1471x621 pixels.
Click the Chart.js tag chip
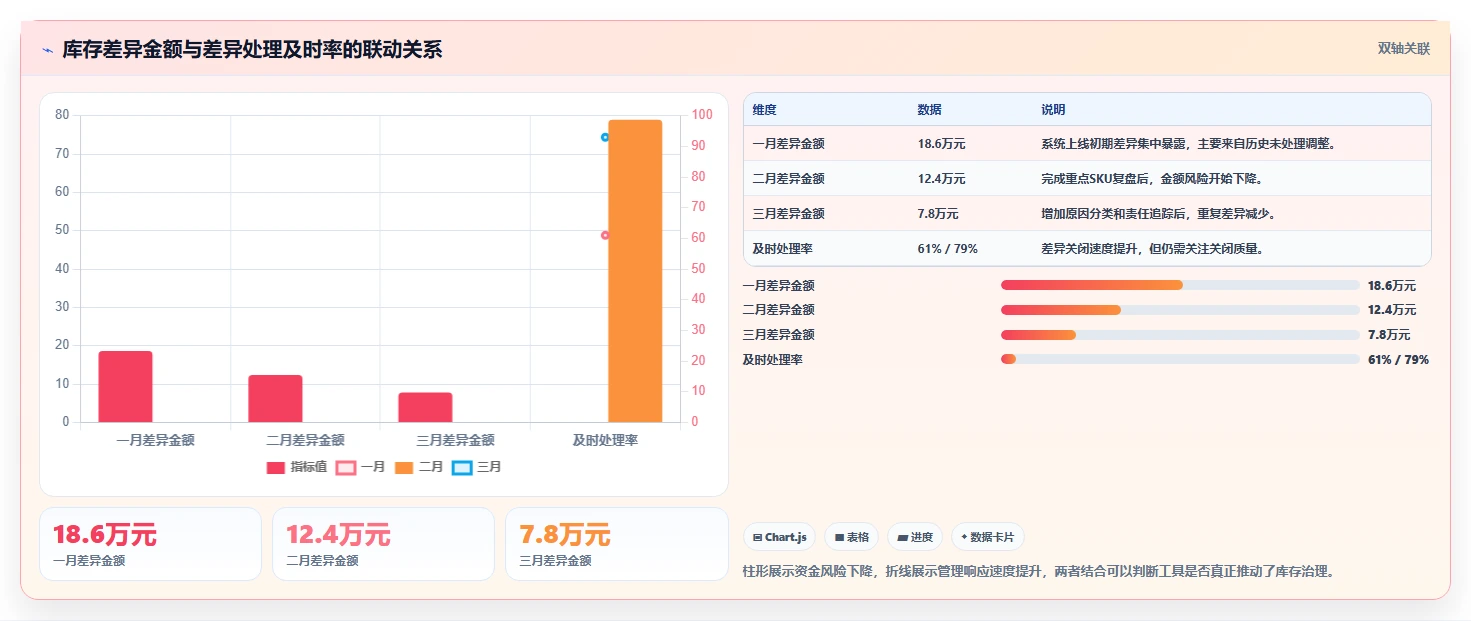click(x=780, y=537)
